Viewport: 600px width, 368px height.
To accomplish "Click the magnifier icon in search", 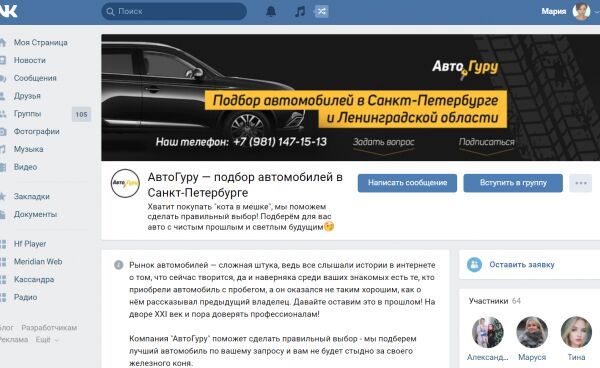I will click(x=110, y=11).
